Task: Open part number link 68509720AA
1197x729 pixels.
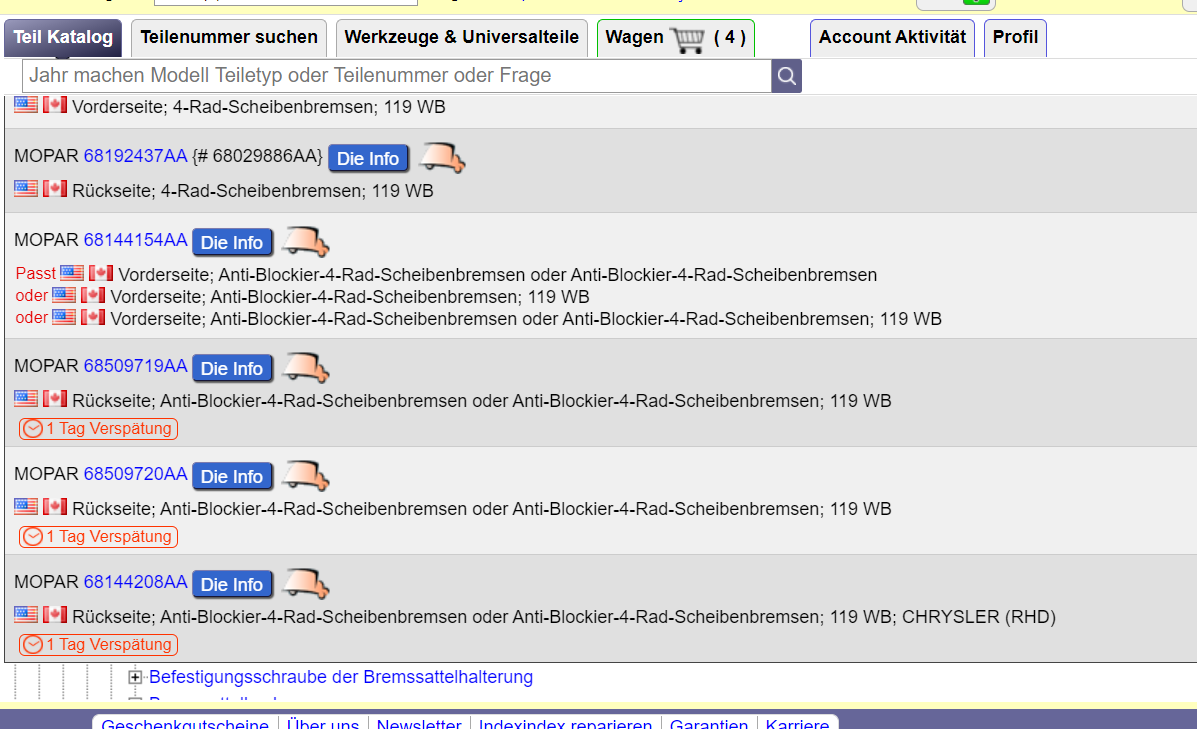Action: (x=135, y=474)
